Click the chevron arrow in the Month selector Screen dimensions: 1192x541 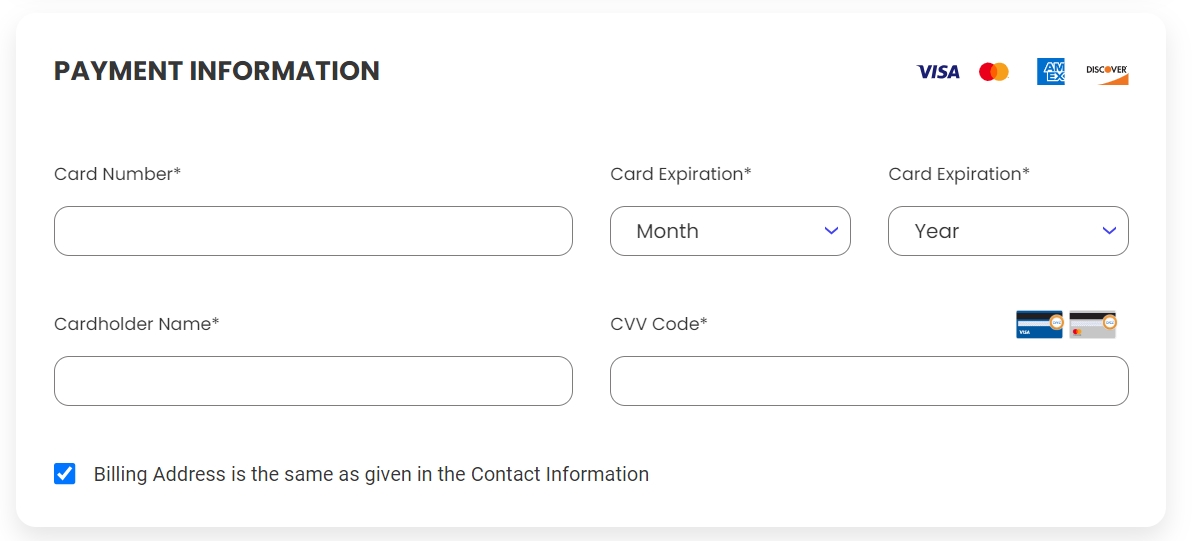[831, 231]
